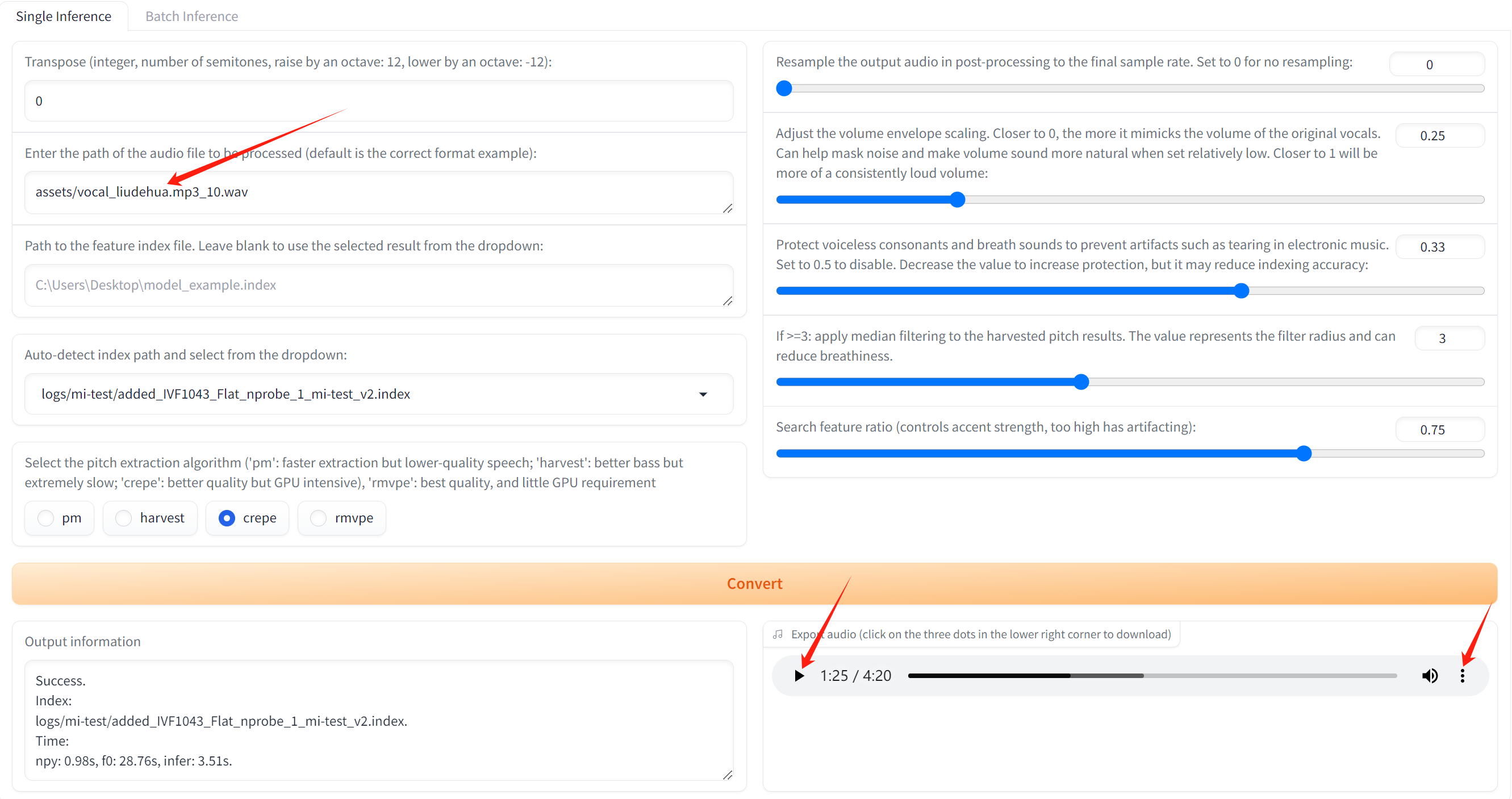Expand the auto-detect index path dropdown
The width and height of the screenshot is (1512, 799).
tap(703, 394)
